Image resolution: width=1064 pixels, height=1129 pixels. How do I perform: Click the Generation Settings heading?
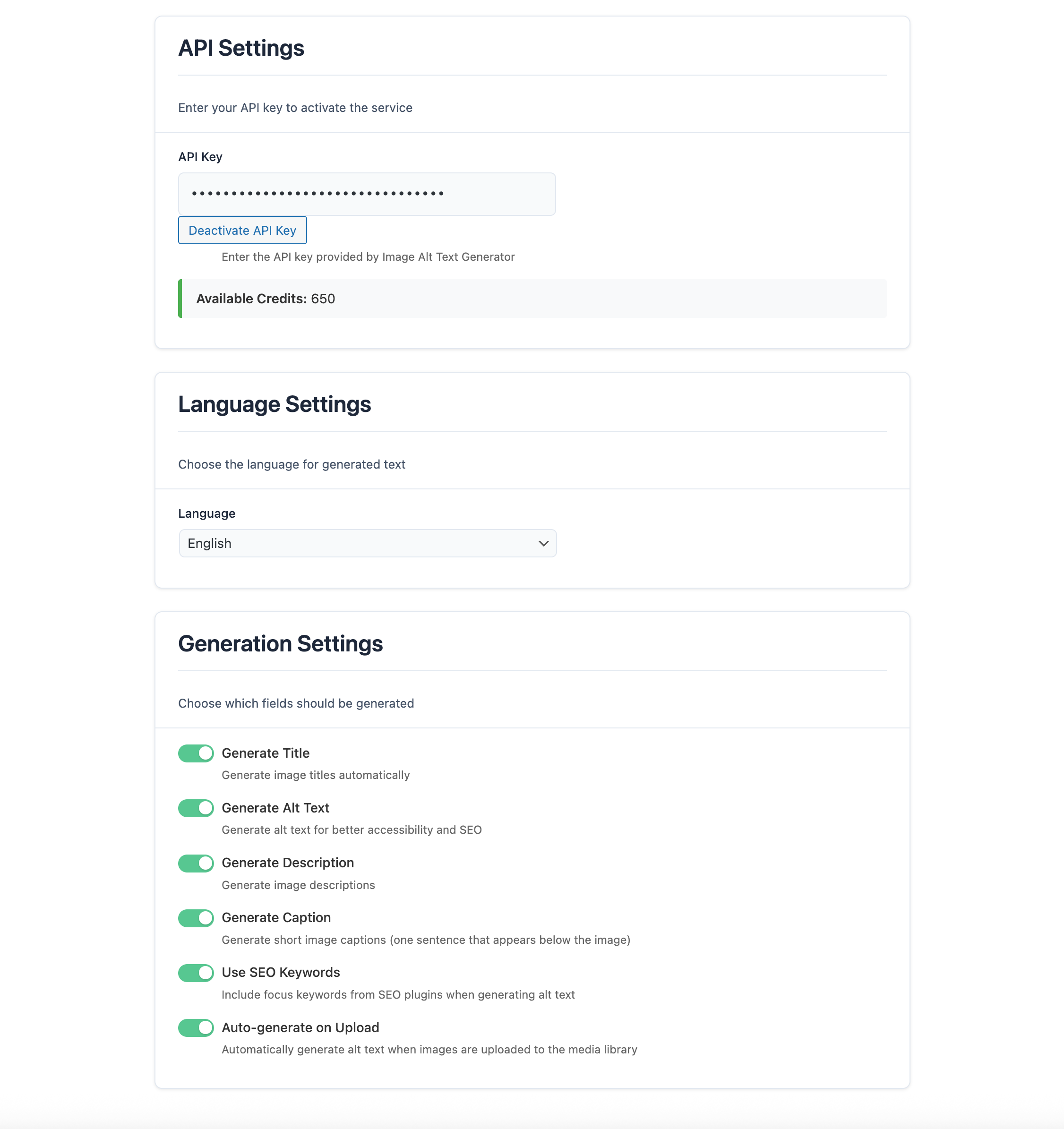[x=280, y=644]
